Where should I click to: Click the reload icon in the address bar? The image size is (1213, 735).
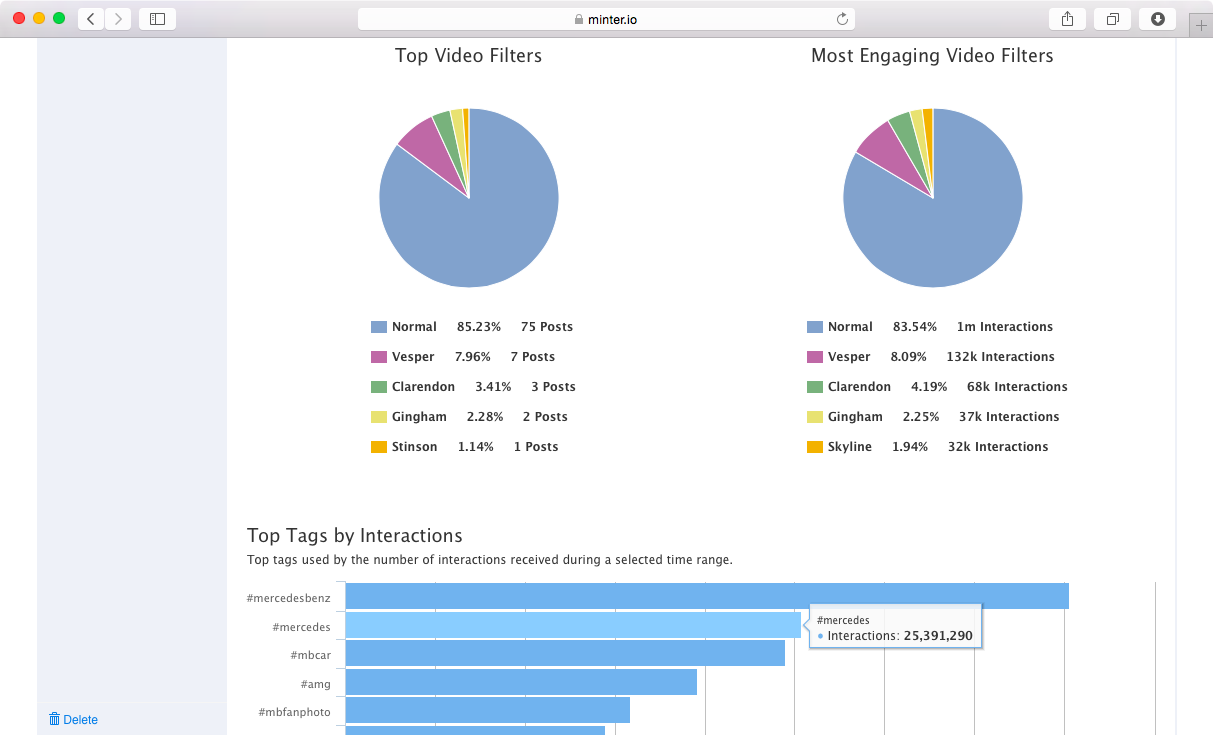tap(843, 17)
